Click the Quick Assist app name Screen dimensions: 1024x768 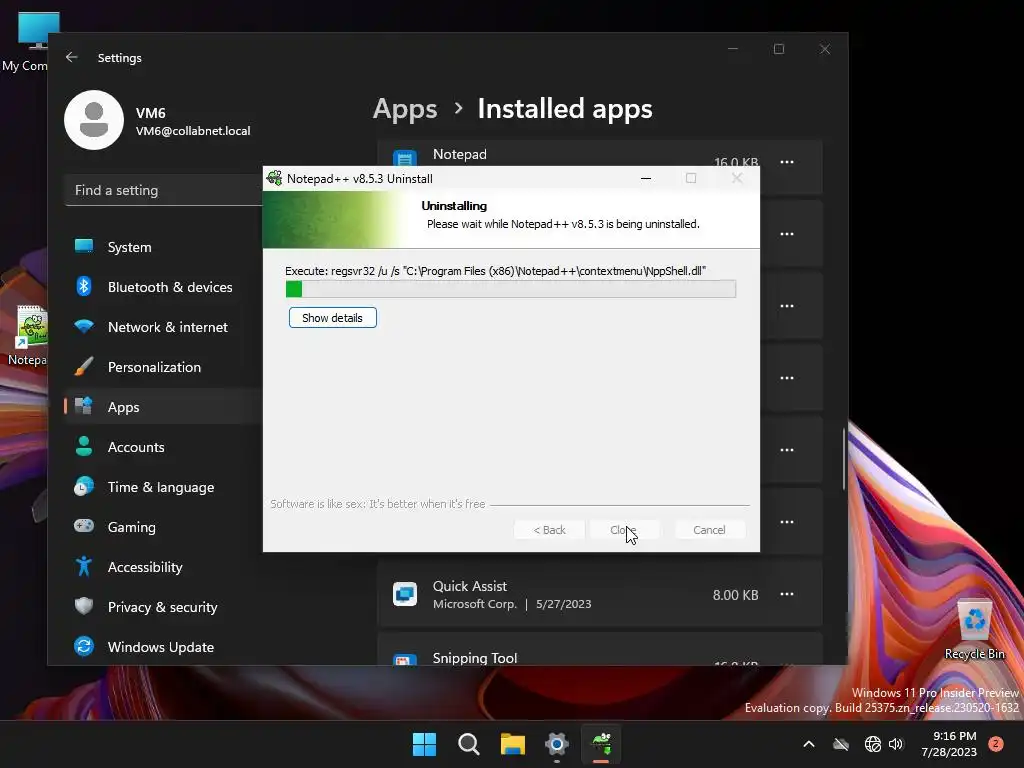(x=470, y=586)
